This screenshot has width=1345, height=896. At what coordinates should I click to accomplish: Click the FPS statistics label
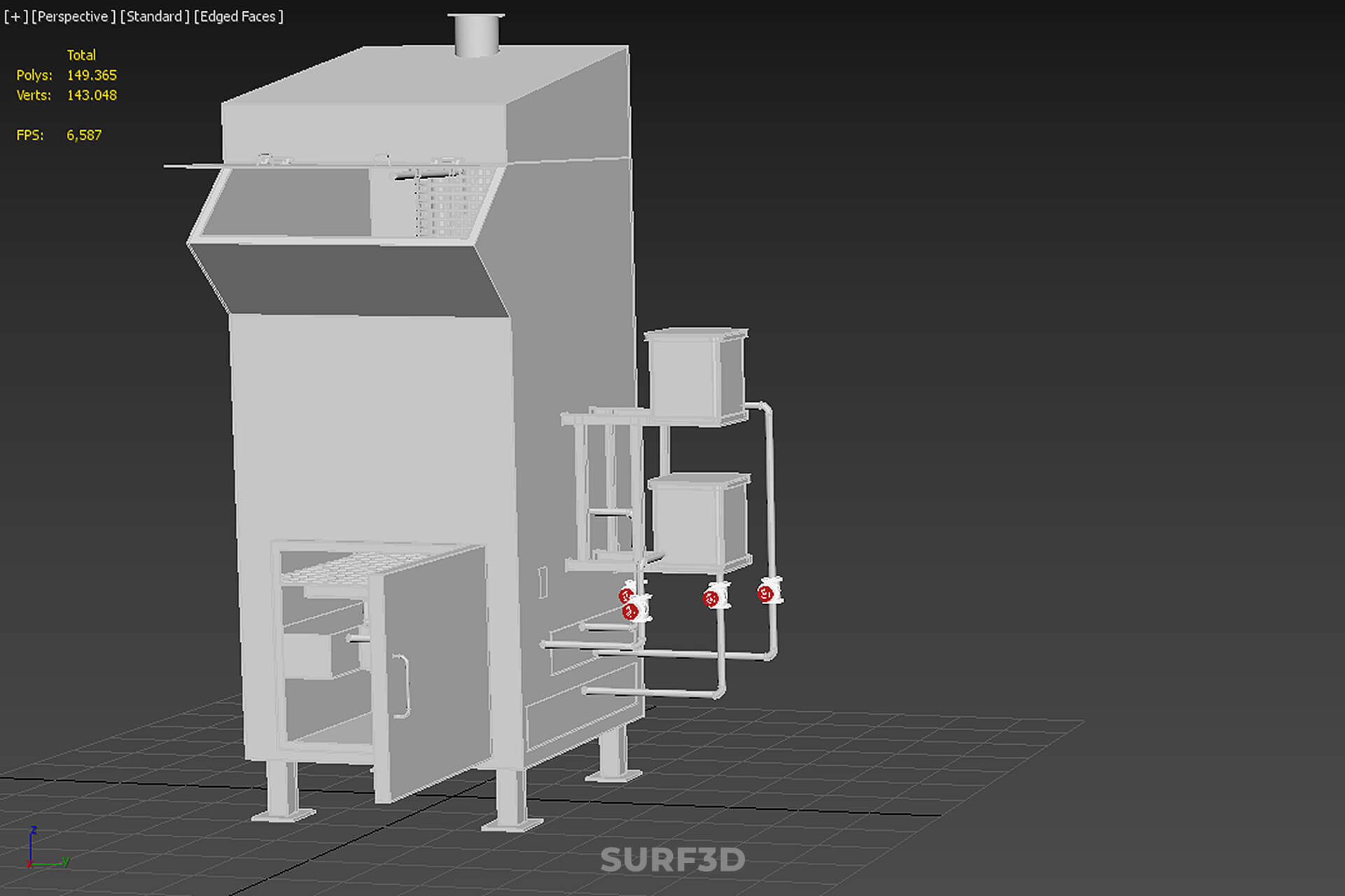tap(30, 135)
